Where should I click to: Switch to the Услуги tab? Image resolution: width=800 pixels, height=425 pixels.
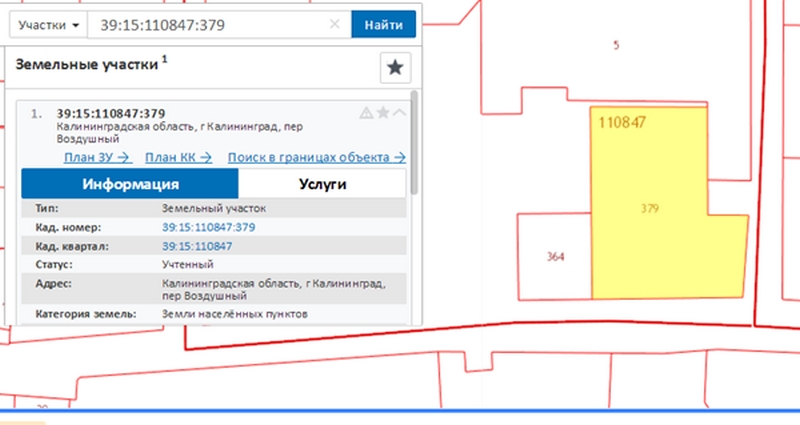[x=322, y=184]
